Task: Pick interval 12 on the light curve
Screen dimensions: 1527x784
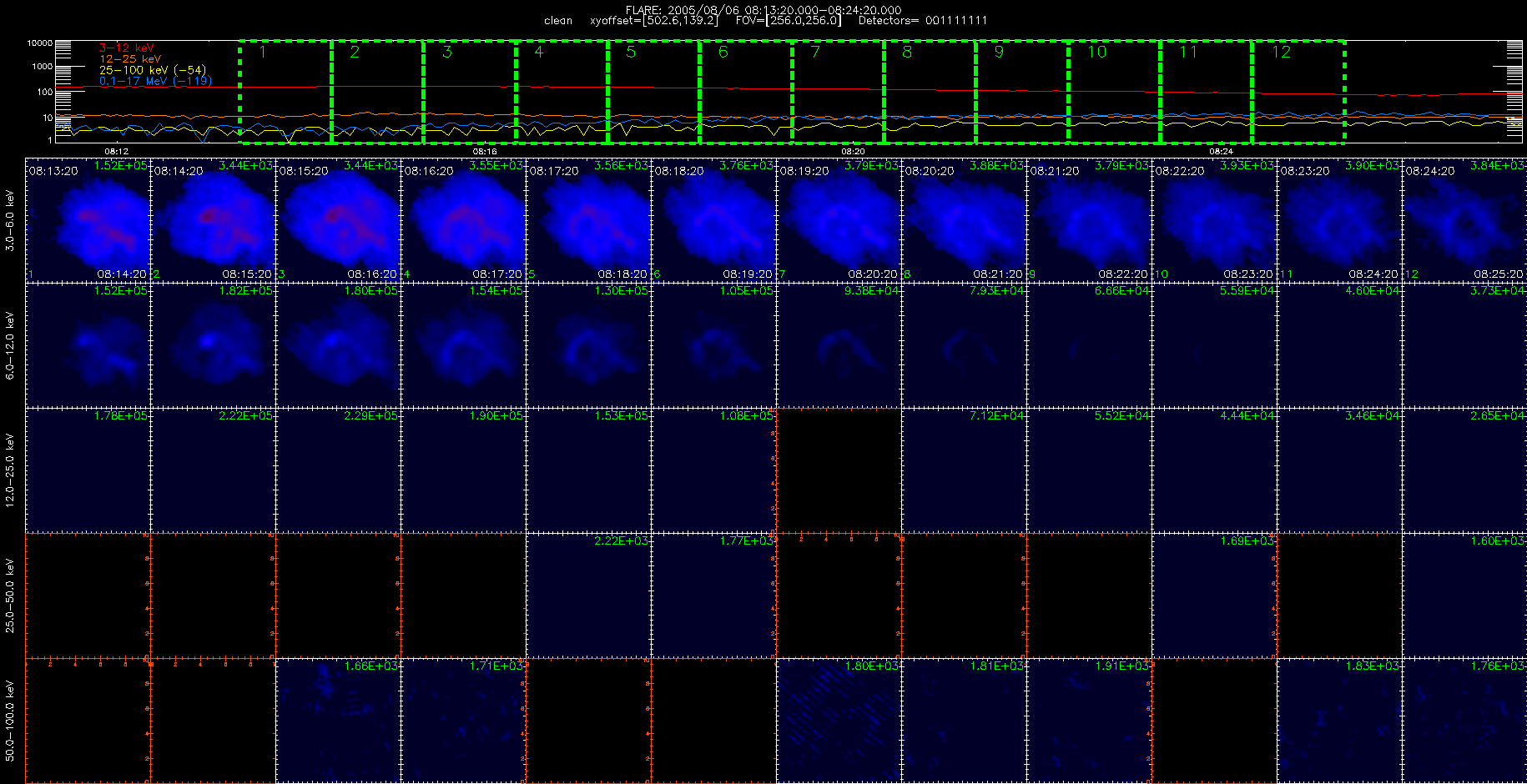Action: 1298,92
